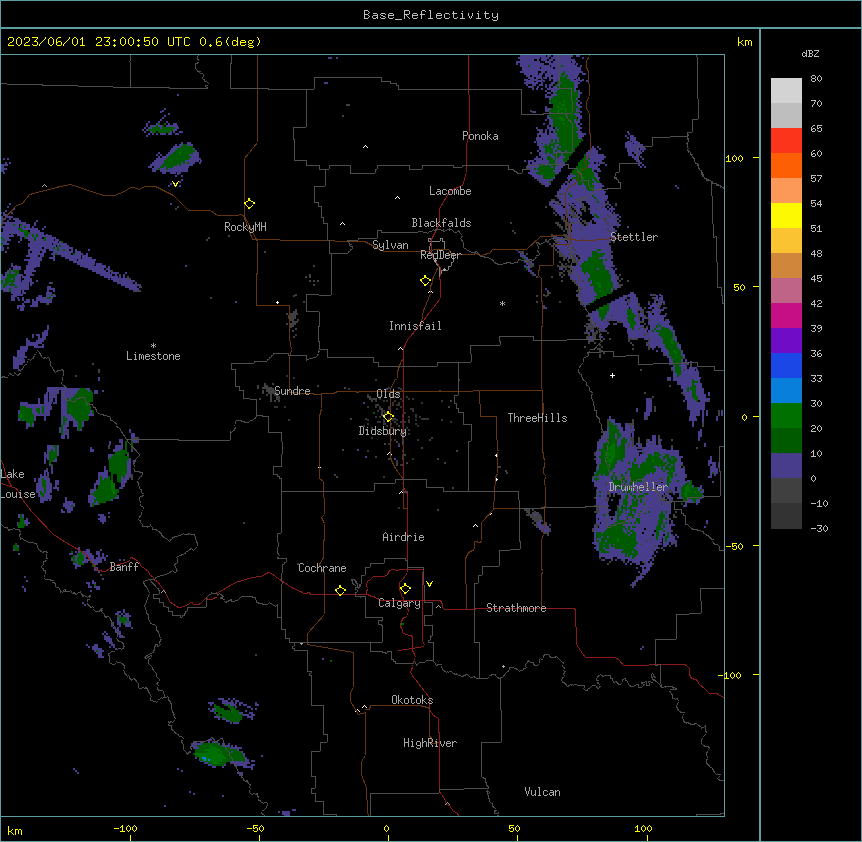Viewport: 862px width, 842px height.
Task: Click the Lacombe label
Action: tap(450, 191)
